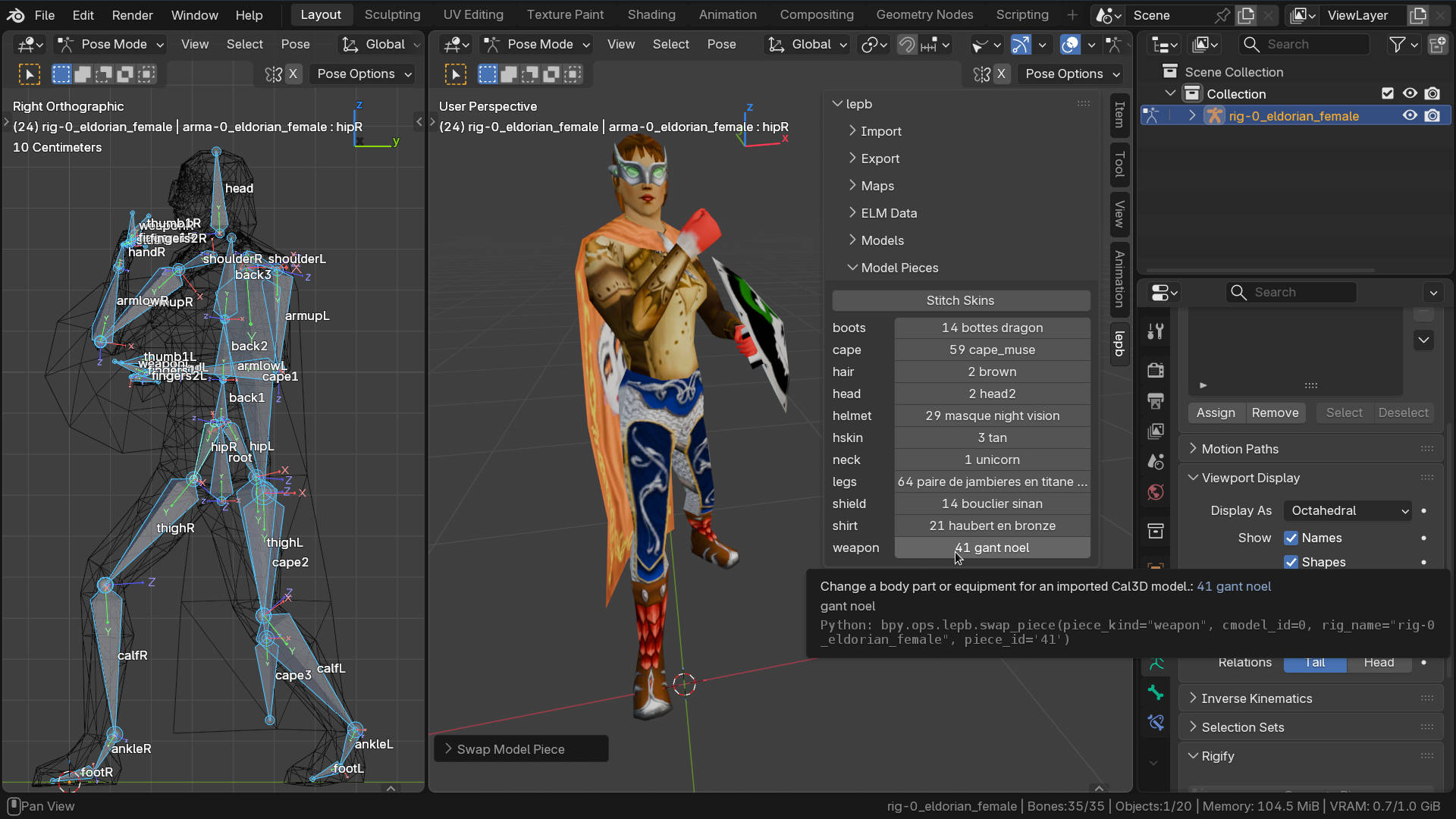
Task: Open the Tool properties tab icon
Action: pyautogui.click(x=1156, y=331)
